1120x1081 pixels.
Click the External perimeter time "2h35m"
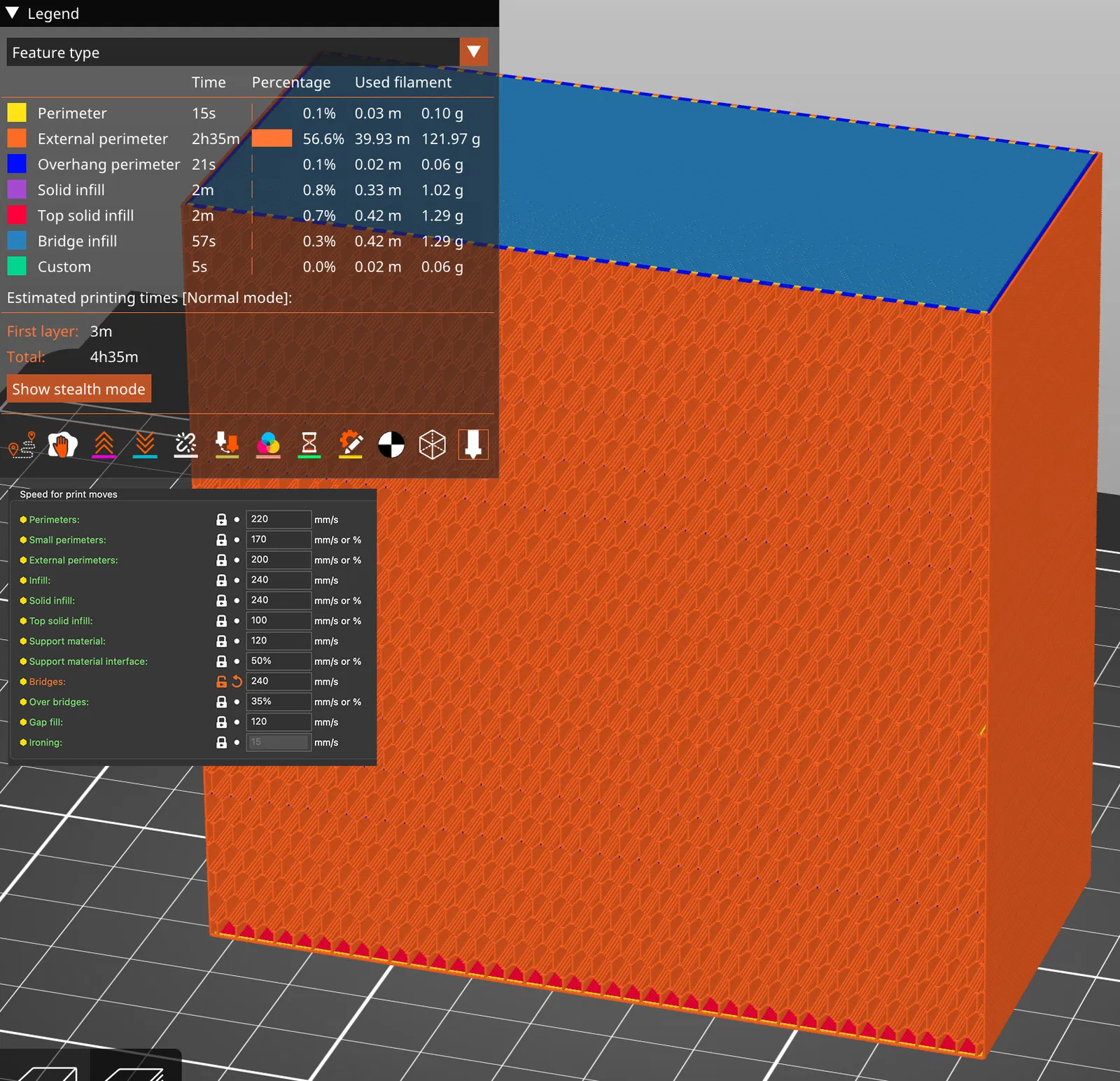pyautogui.click(x=216, y=139)
